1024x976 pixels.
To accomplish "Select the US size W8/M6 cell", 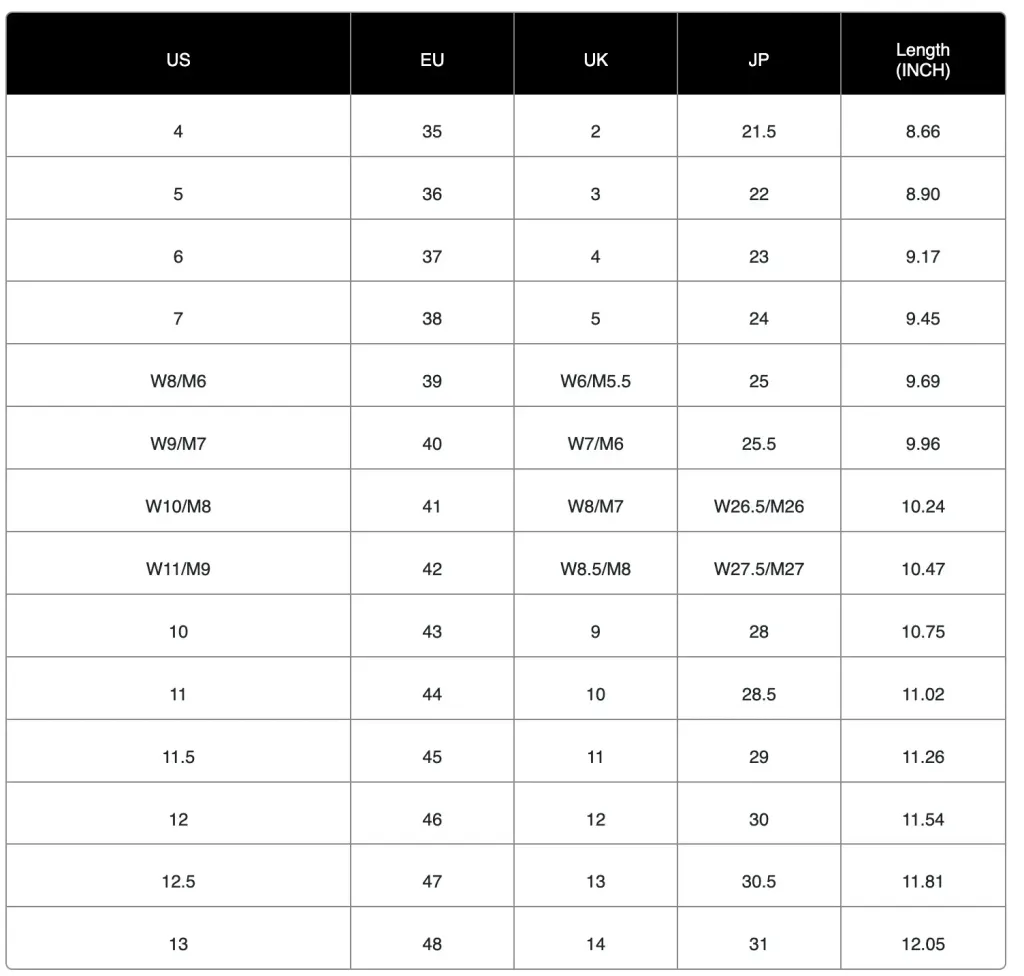I will (178, 381).
